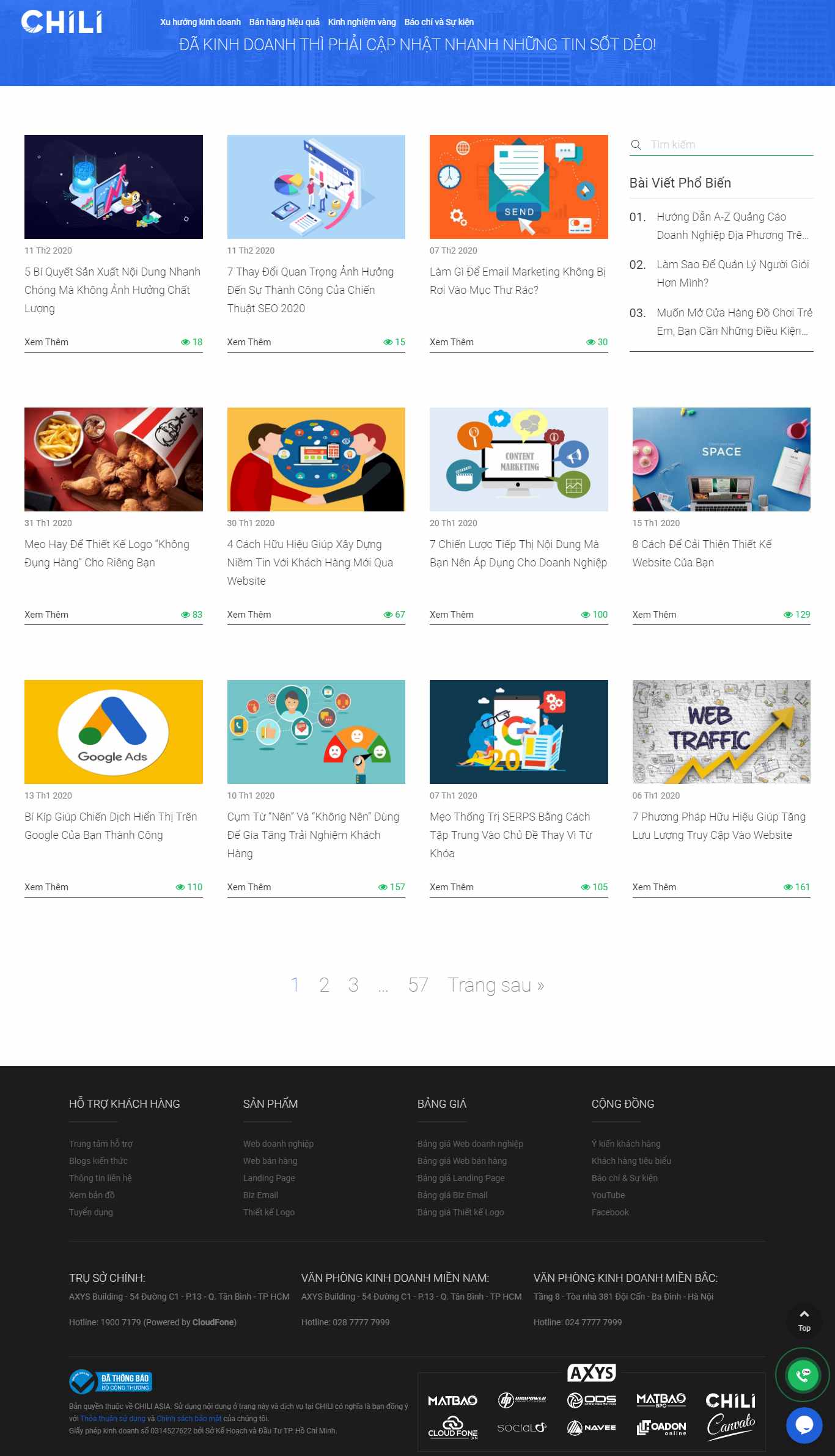835x1456 pixels.
Task: Click the footer CHILI logo
Action: click(731, 1400)
